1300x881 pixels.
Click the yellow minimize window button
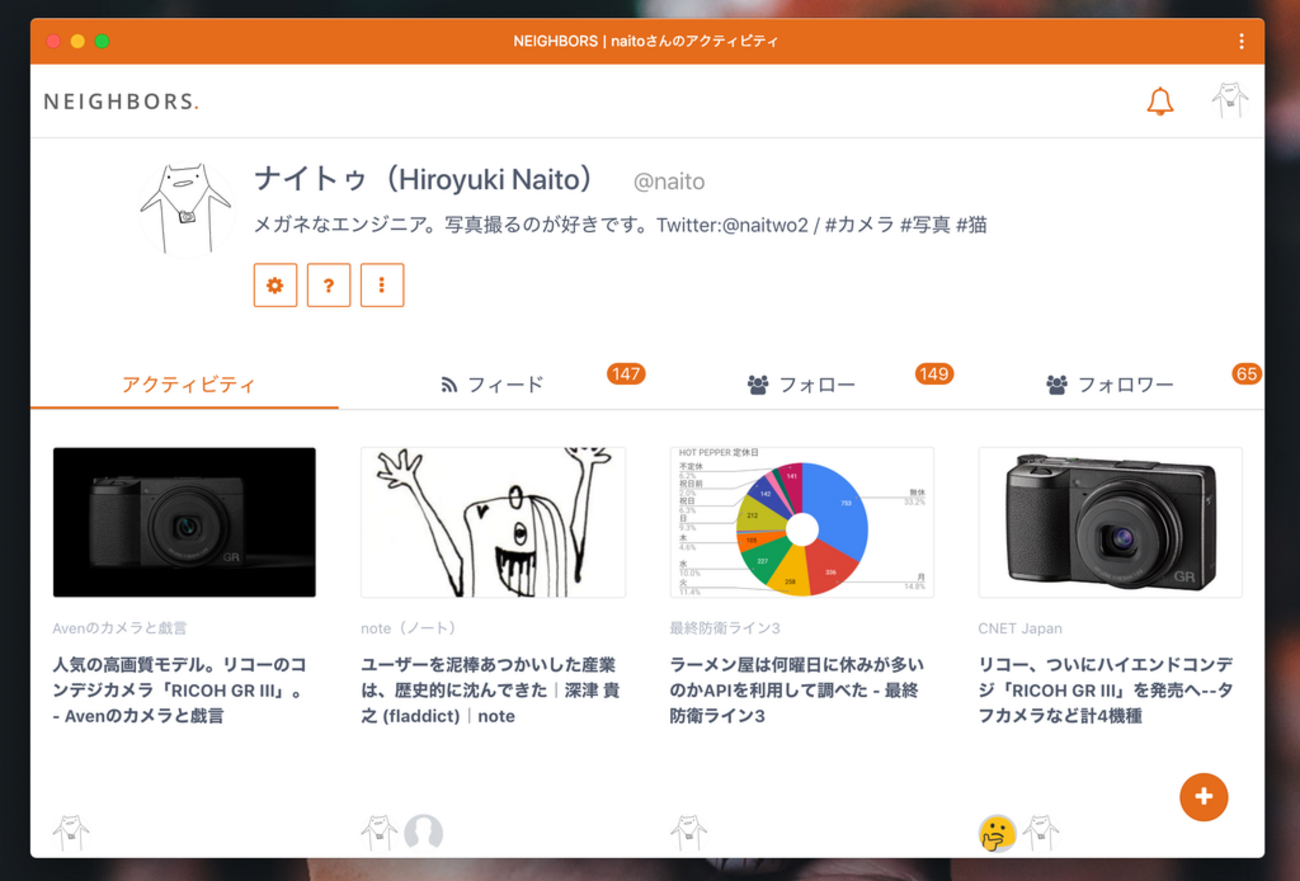coord(78,41)
